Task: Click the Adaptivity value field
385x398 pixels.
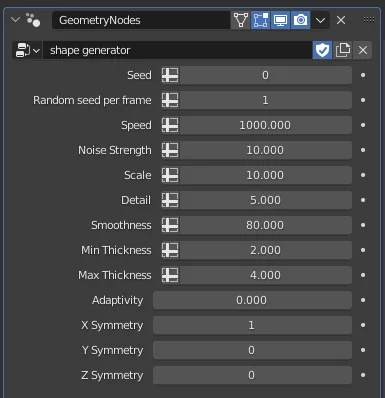Action: 252,300
